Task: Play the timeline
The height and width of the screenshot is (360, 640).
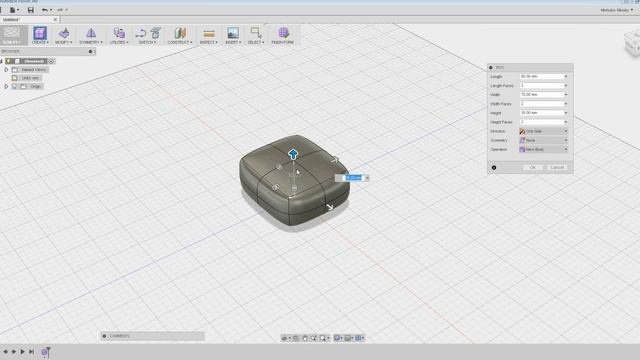Action: coord(22,351)
